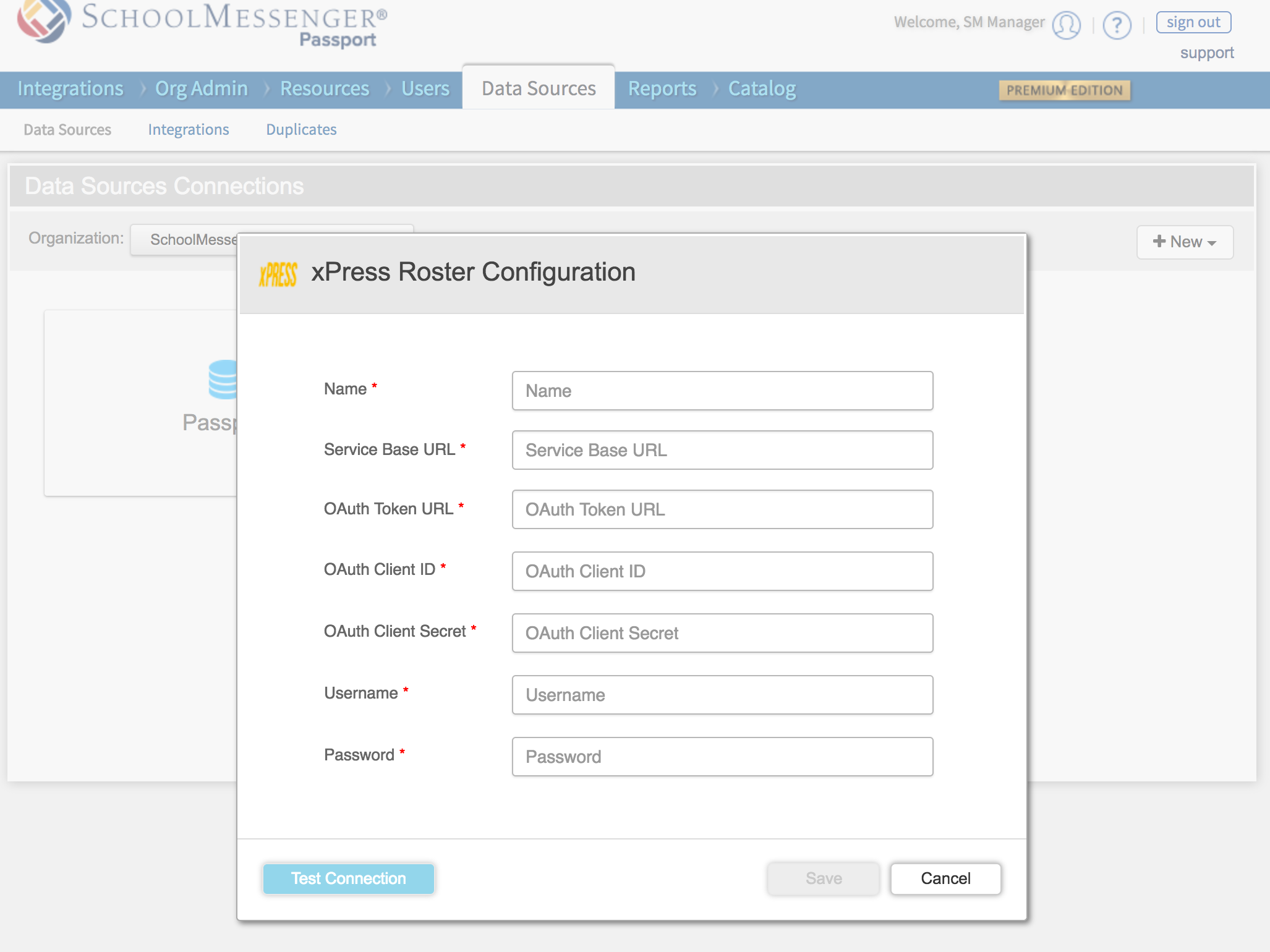Switch to the Integrations main tab
1270x952 pixels.
[x=70, y=89]
